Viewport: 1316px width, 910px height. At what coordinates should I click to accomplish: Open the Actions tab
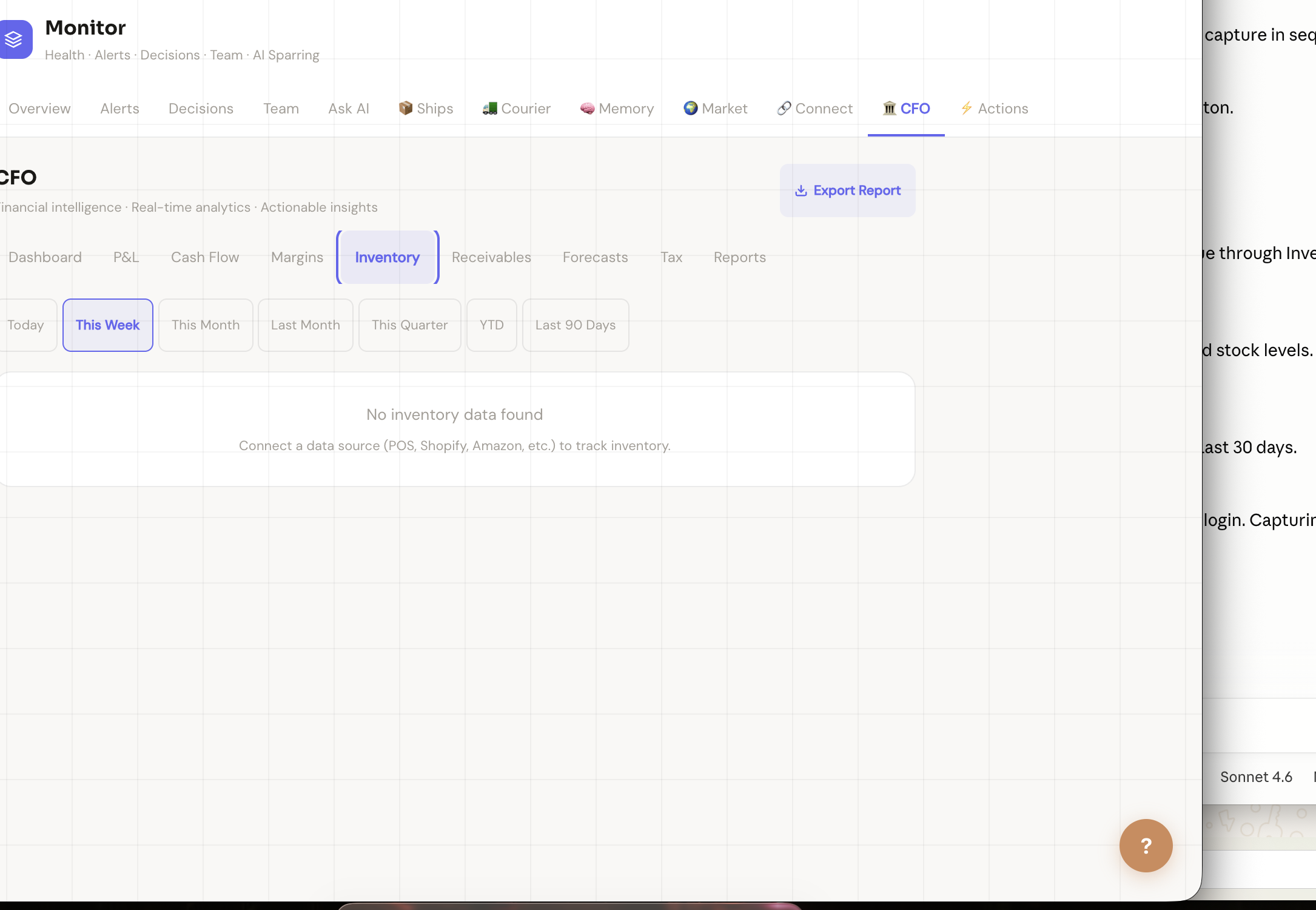coord(994,109)
